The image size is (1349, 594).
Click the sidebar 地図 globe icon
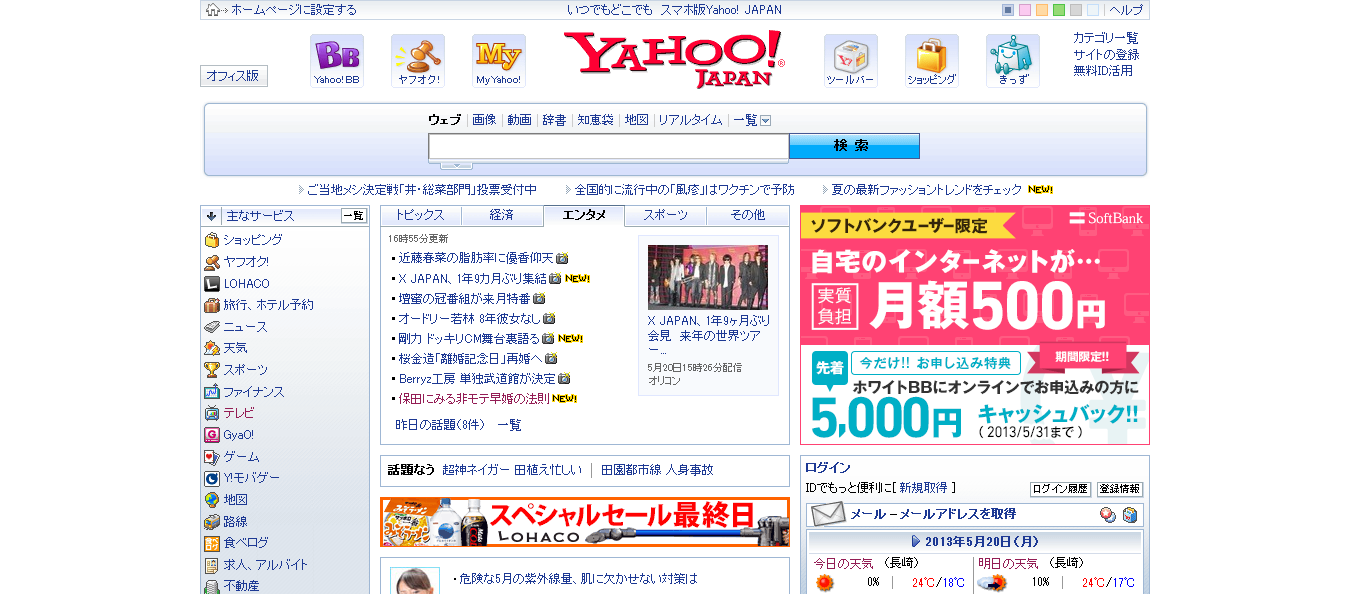pos(212,500)
